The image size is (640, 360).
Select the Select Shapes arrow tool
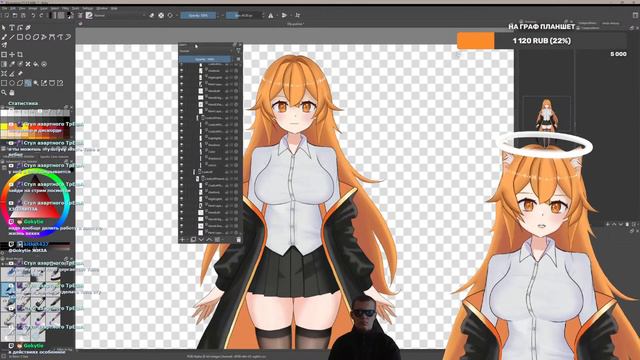(4, 27)
